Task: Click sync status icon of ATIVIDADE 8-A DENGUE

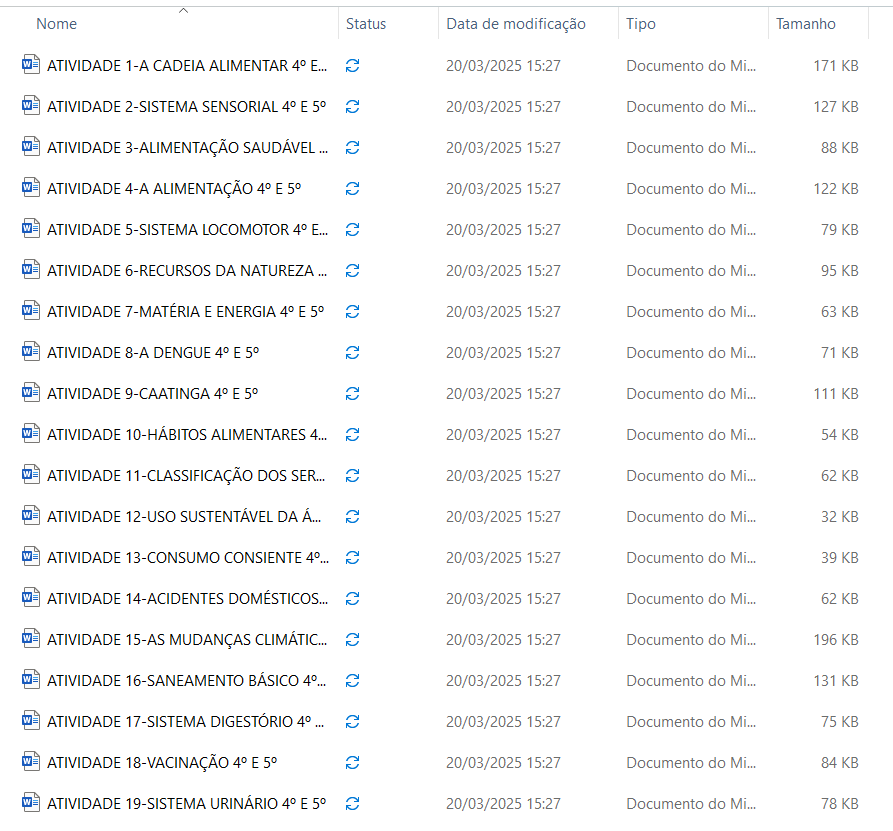Action: click(353, 353)
